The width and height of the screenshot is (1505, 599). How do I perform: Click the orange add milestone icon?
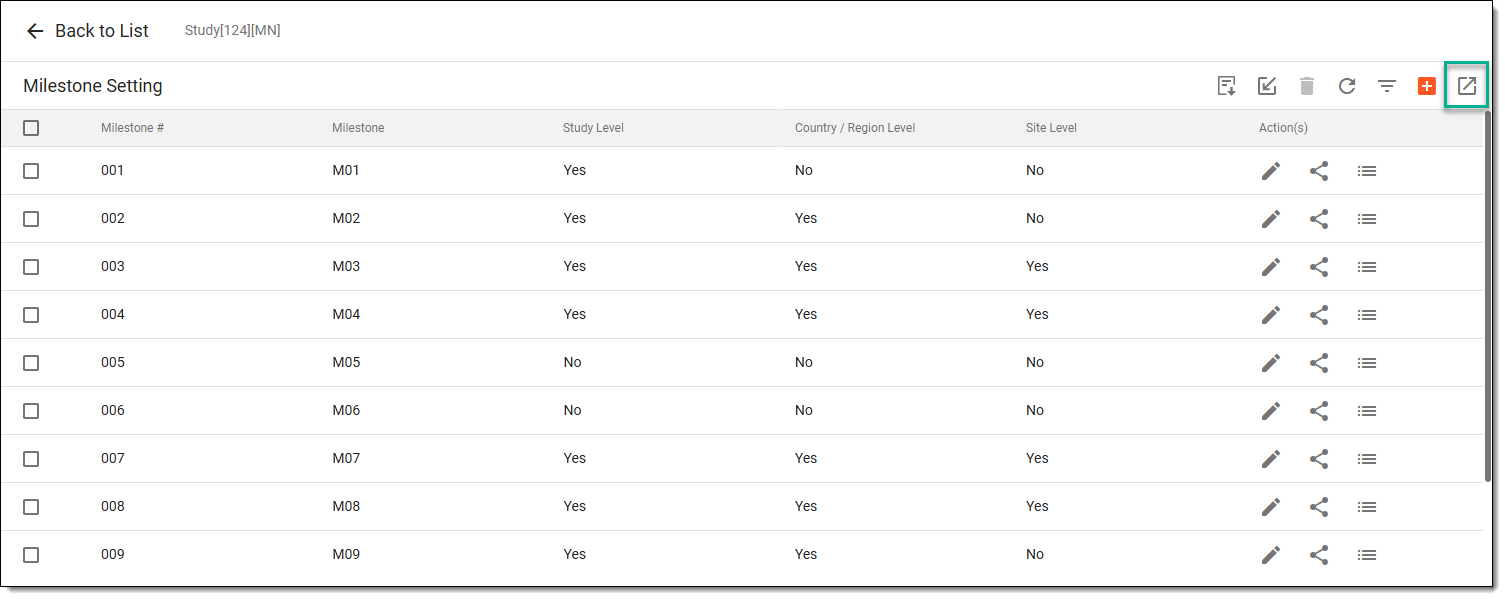coord(1427,86)
